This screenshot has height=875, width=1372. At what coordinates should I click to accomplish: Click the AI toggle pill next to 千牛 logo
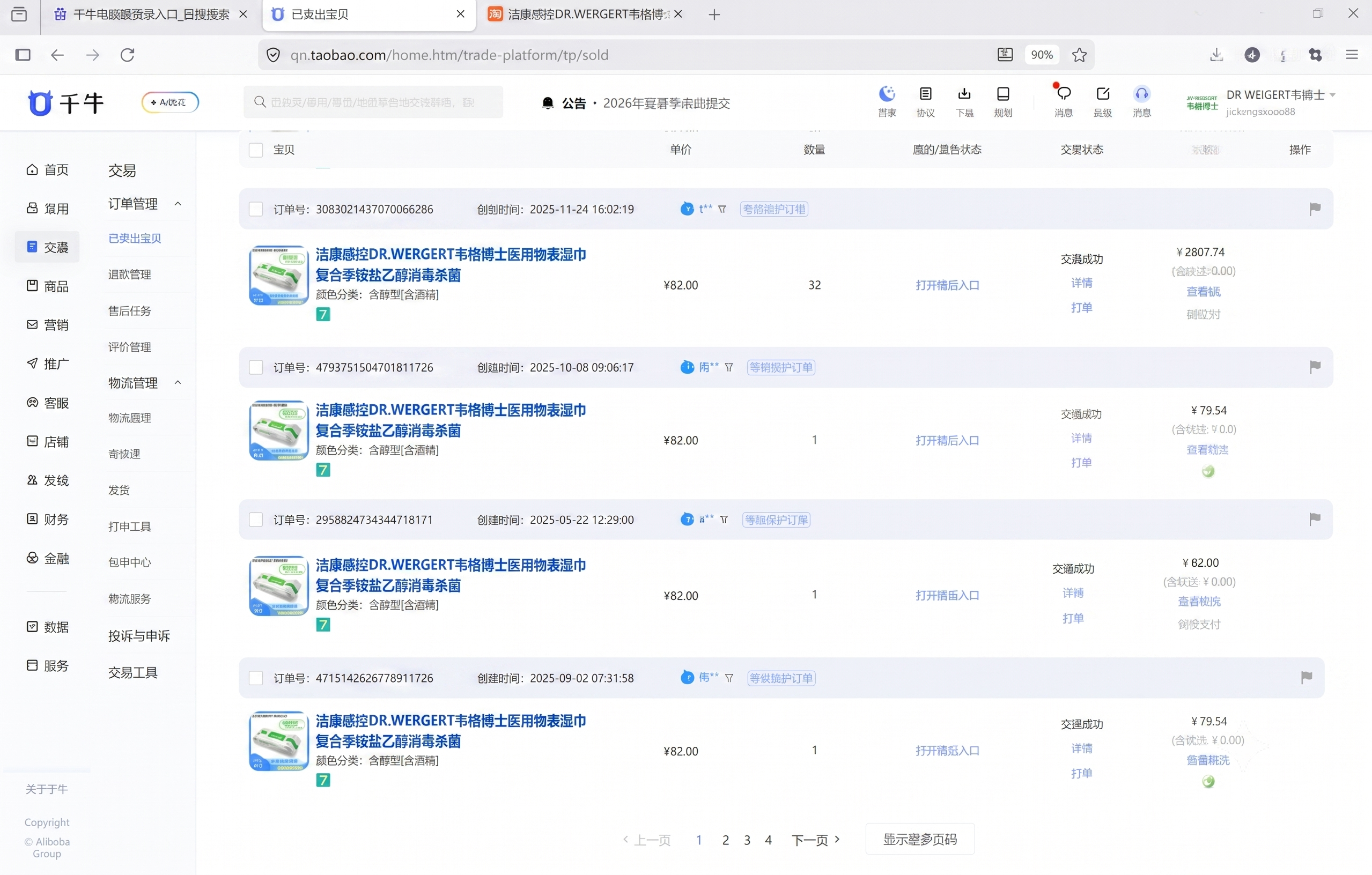point(170,102)
